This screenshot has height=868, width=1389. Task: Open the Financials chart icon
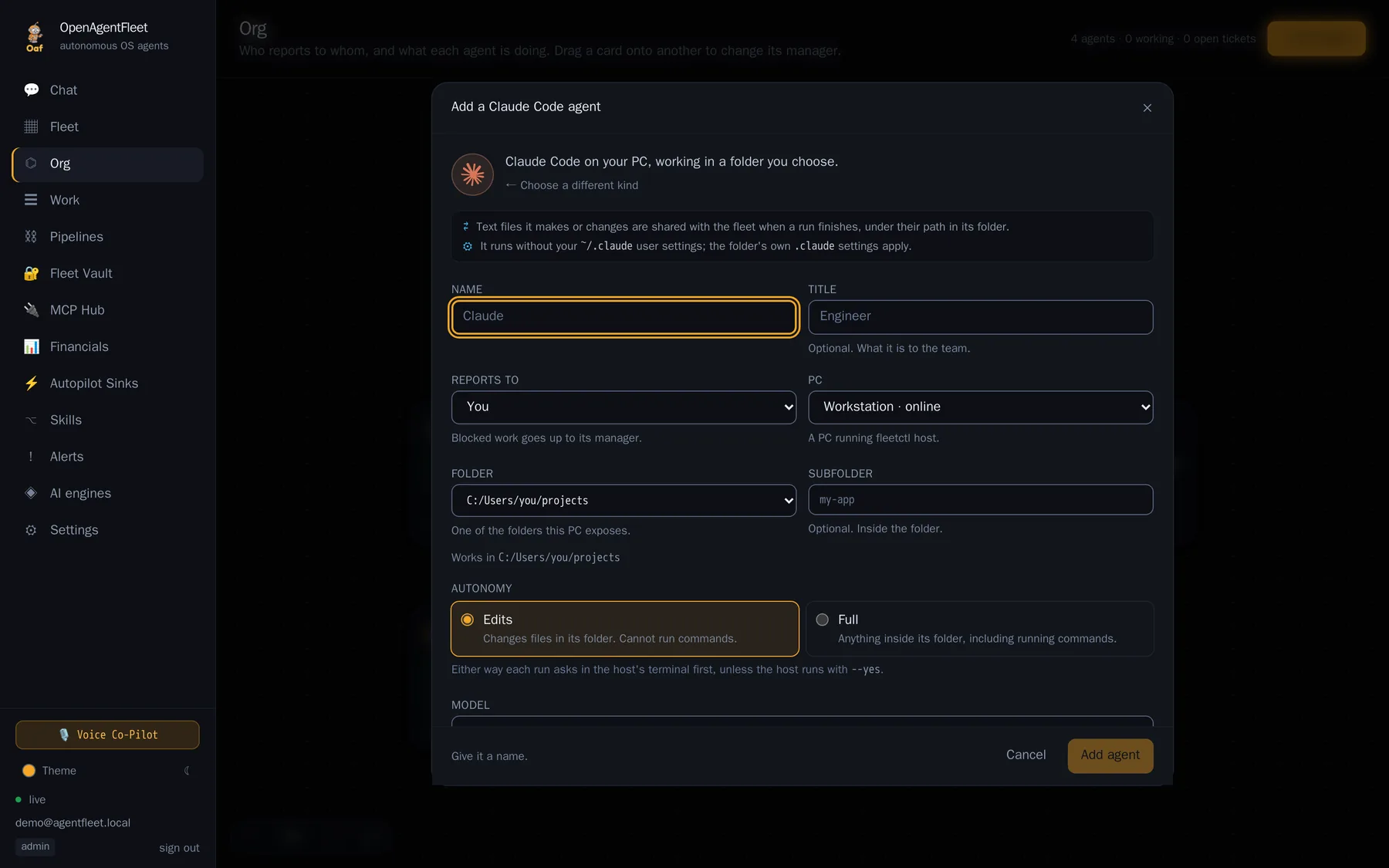(31, 346)
